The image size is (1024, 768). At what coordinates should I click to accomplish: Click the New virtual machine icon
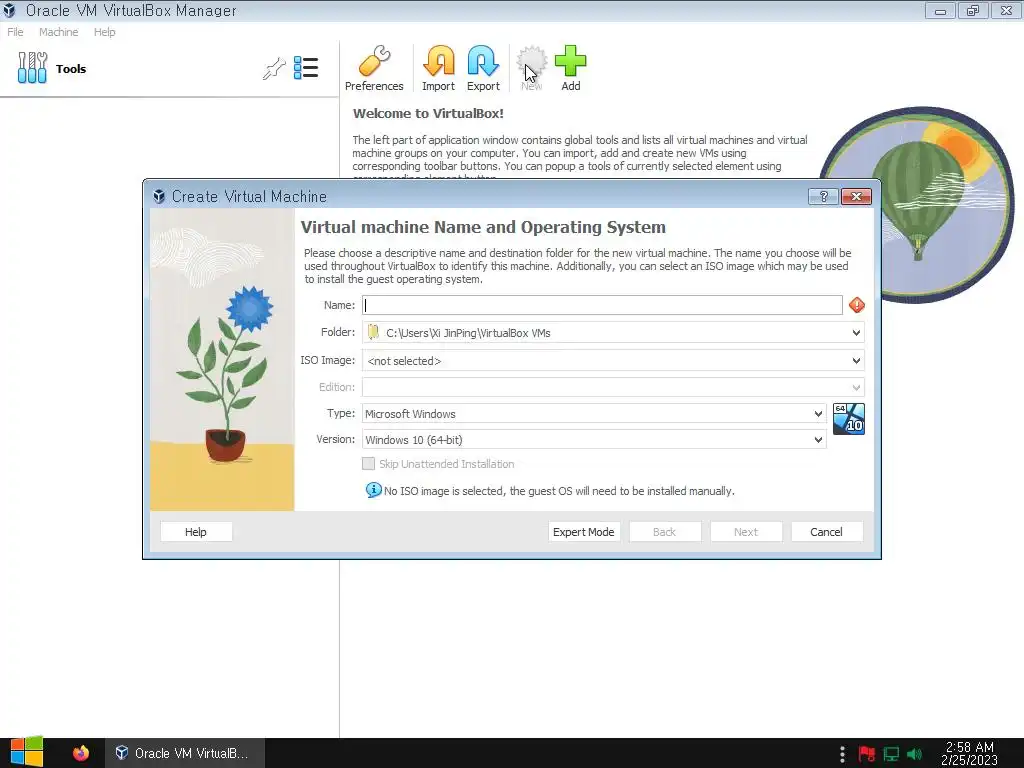[532, 61]
